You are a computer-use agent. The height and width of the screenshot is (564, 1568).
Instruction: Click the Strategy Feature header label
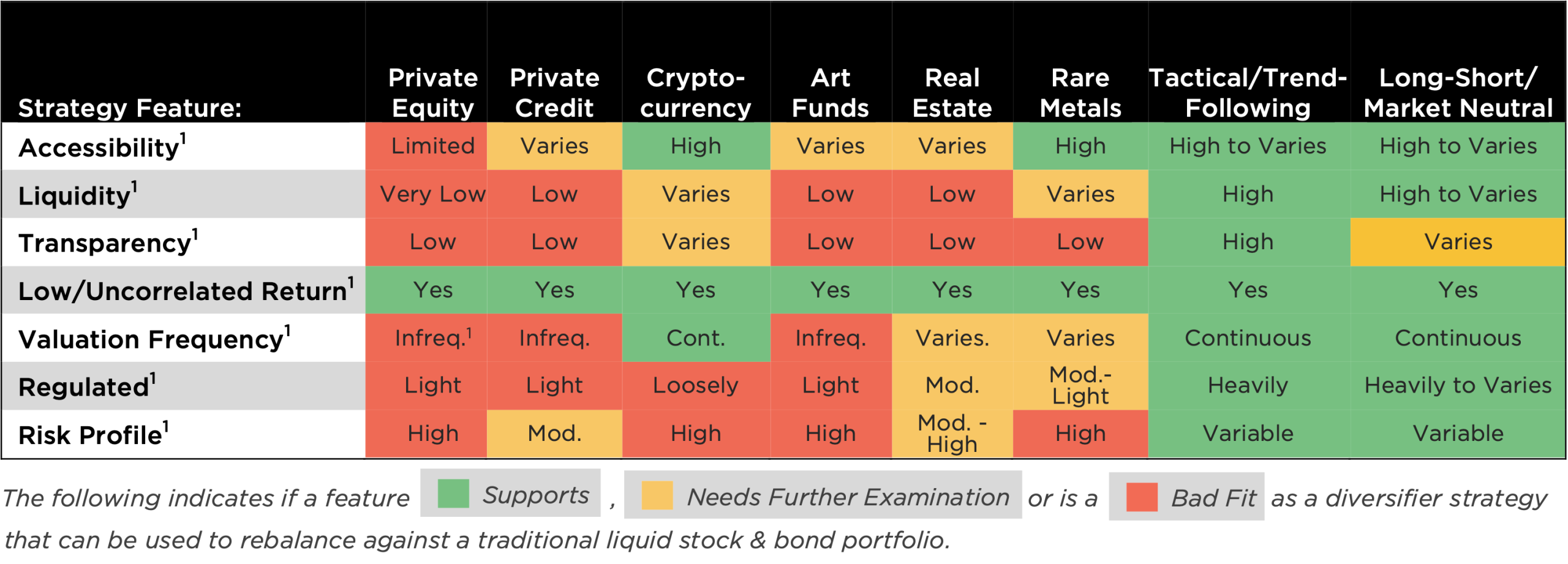click(x=130, y=108)
